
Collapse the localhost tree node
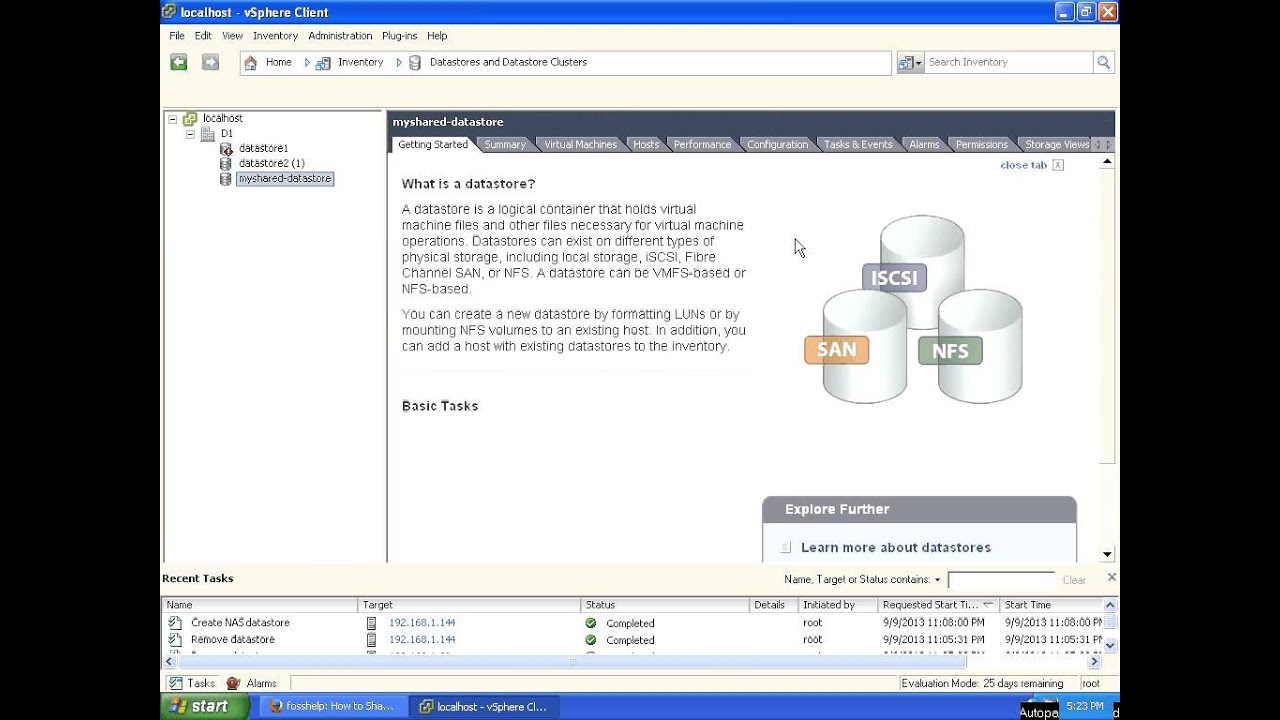(x=173, y=118)
